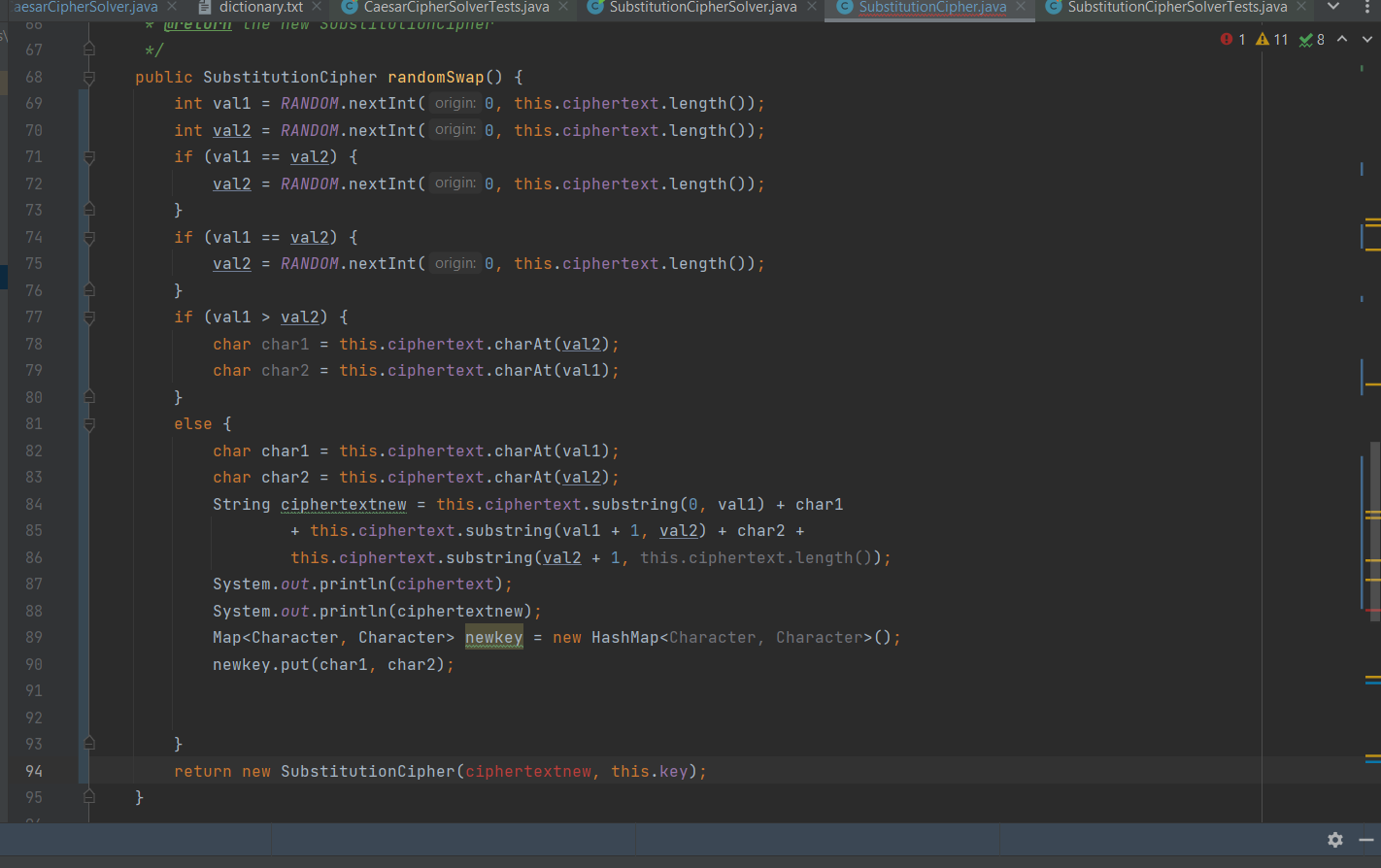Viewport: 1381px width, 868px height.
Task: Close the dictionary.txt tab
Action: coord(317,7)
